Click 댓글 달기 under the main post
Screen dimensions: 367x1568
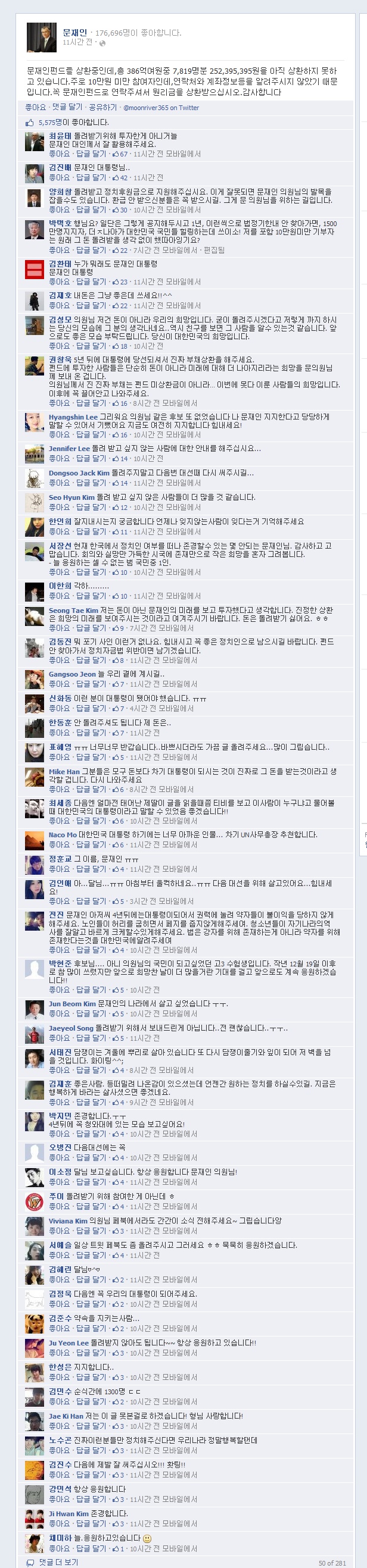(x=67, y=107)
